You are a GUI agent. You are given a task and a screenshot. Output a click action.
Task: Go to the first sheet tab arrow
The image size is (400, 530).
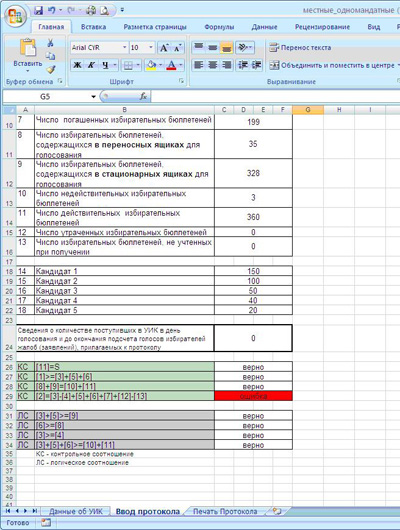click(8, 511)
